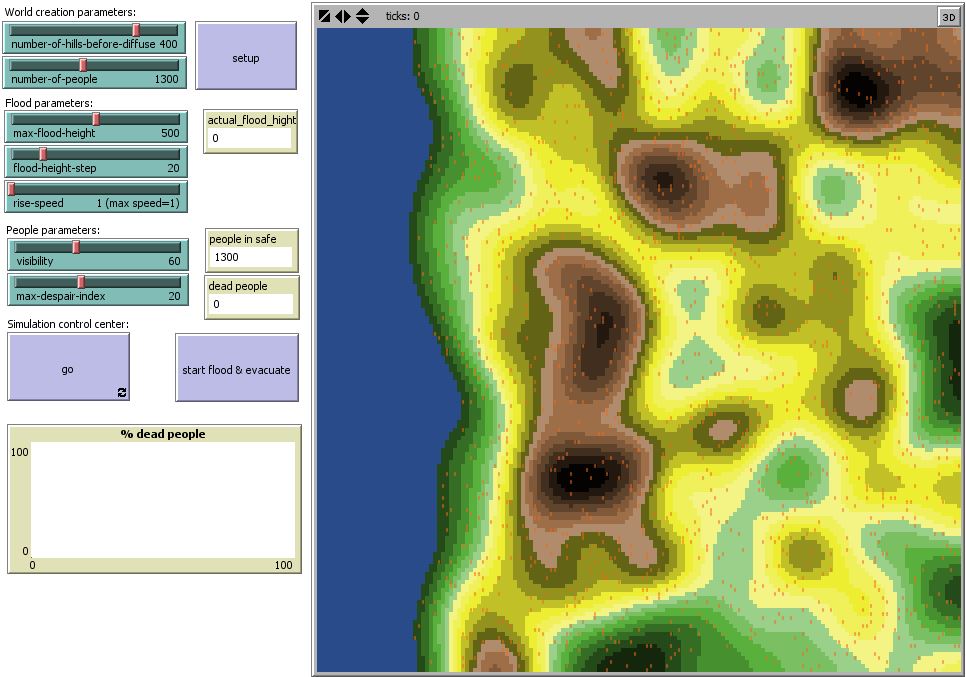Click the rise-speed slider handle
This screenshot has height=677, width=966.
12,189
